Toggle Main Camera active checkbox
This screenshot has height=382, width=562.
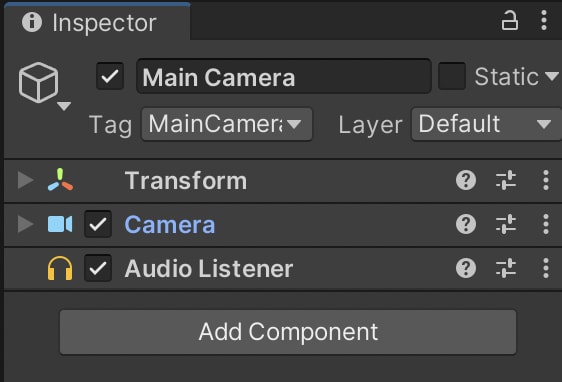pos(110,76)
